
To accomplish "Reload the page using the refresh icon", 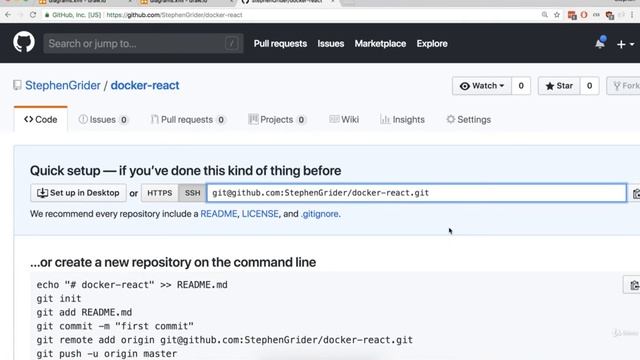I will (33, 15).
